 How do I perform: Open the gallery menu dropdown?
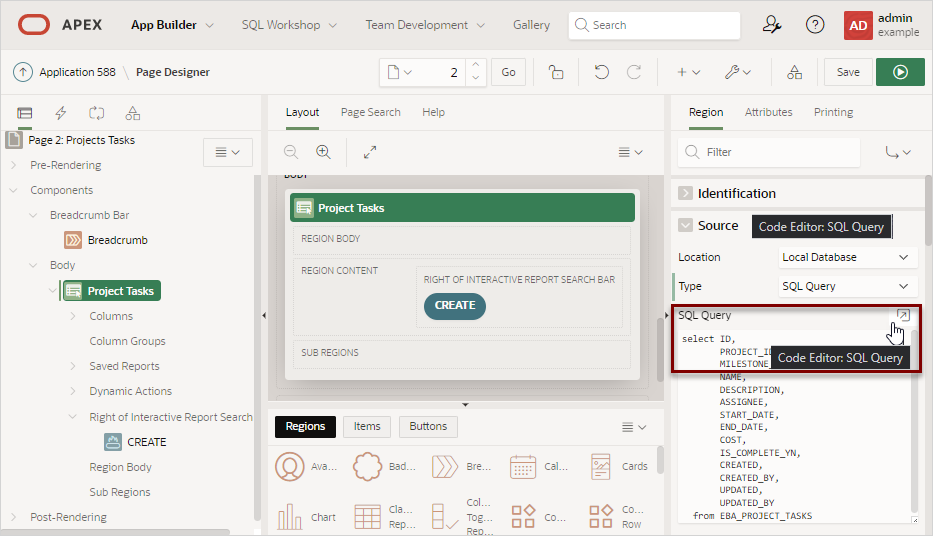pyautogui.click(x=634, y=427)
